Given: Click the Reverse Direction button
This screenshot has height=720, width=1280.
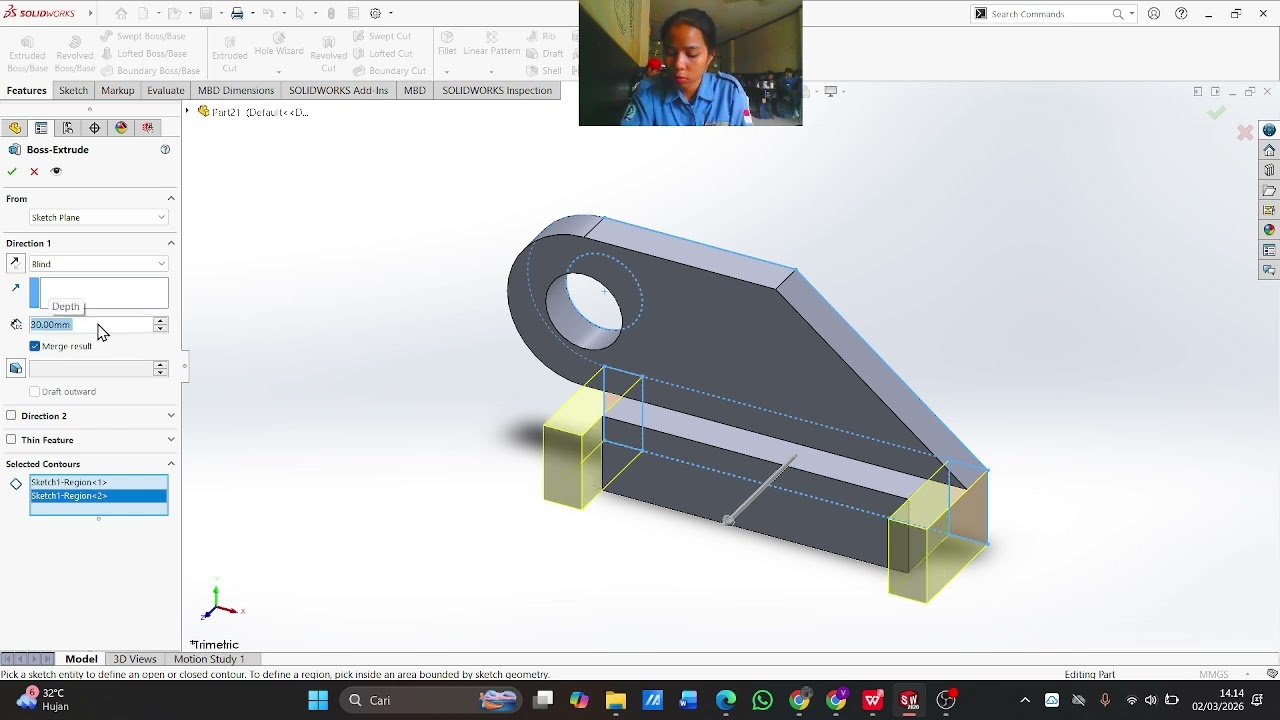Looking at the screenshot, I should click(x=15, y=263).
